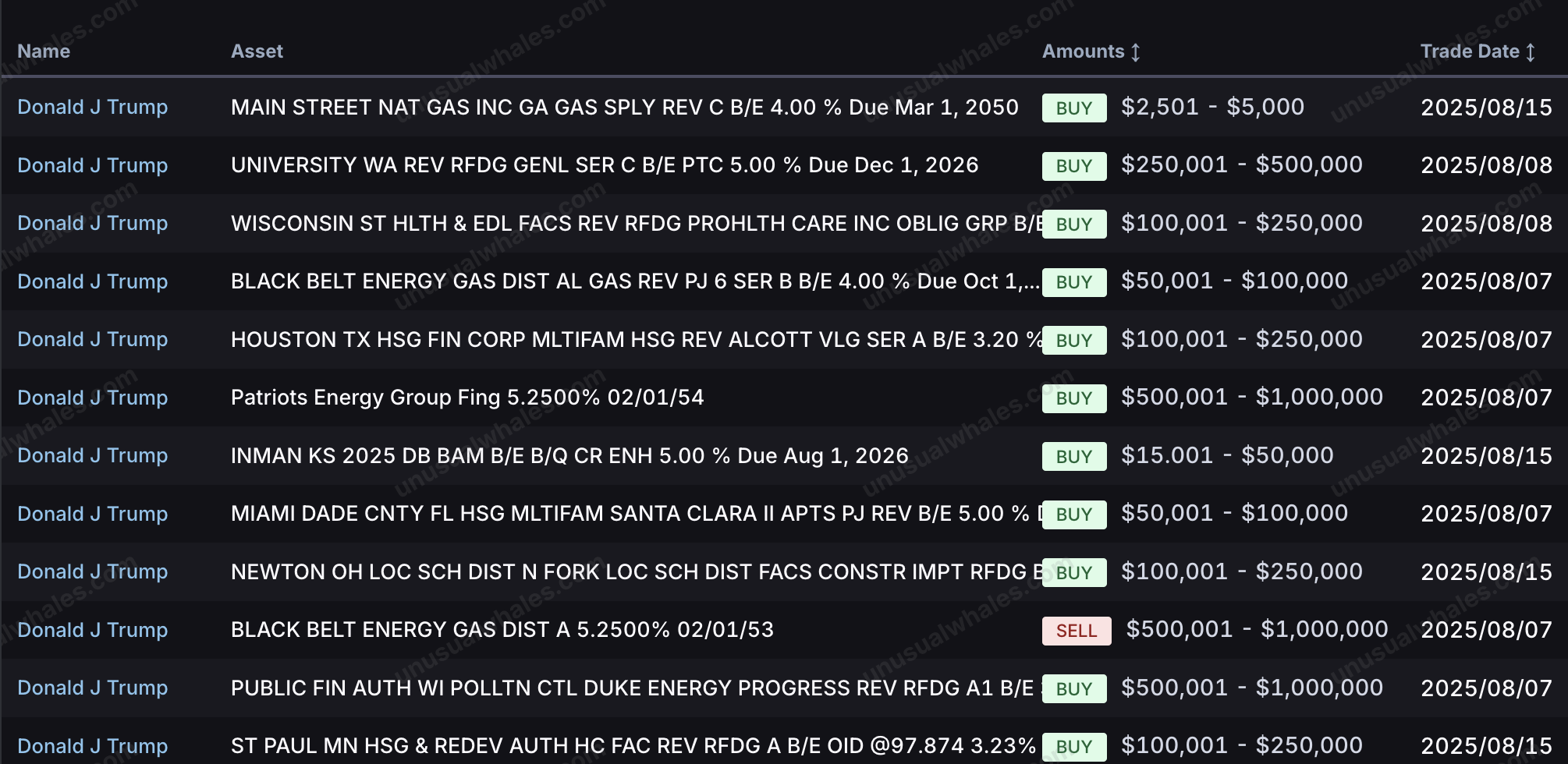This screenshot has width=1568, height=764.
Task: Click the BUY badge in NEWTON OH row
Action: [x=1074, y=573]
